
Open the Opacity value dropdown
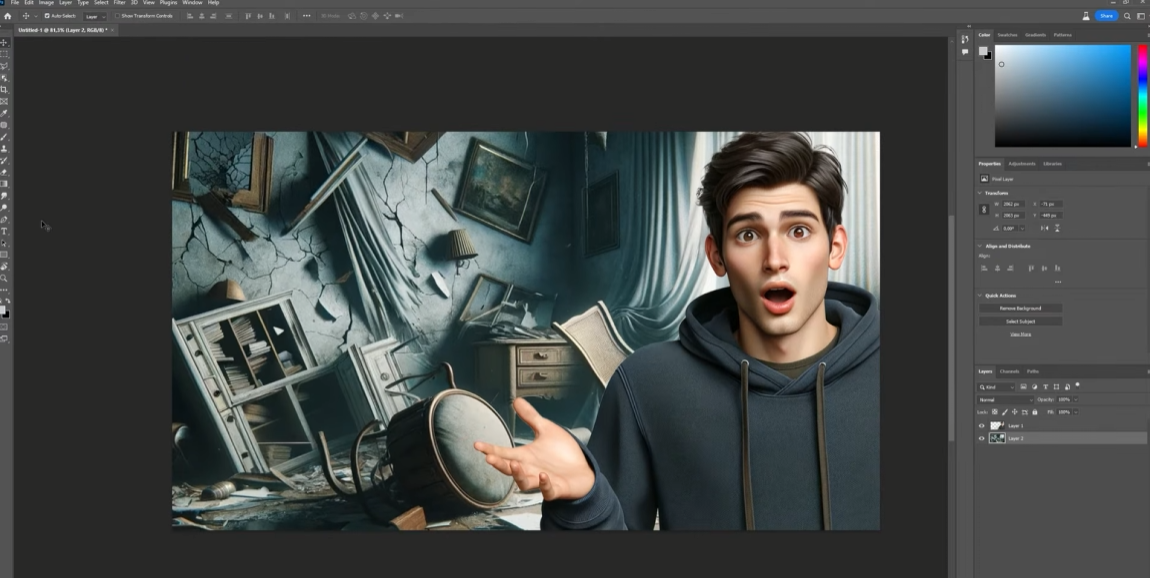1076,400
